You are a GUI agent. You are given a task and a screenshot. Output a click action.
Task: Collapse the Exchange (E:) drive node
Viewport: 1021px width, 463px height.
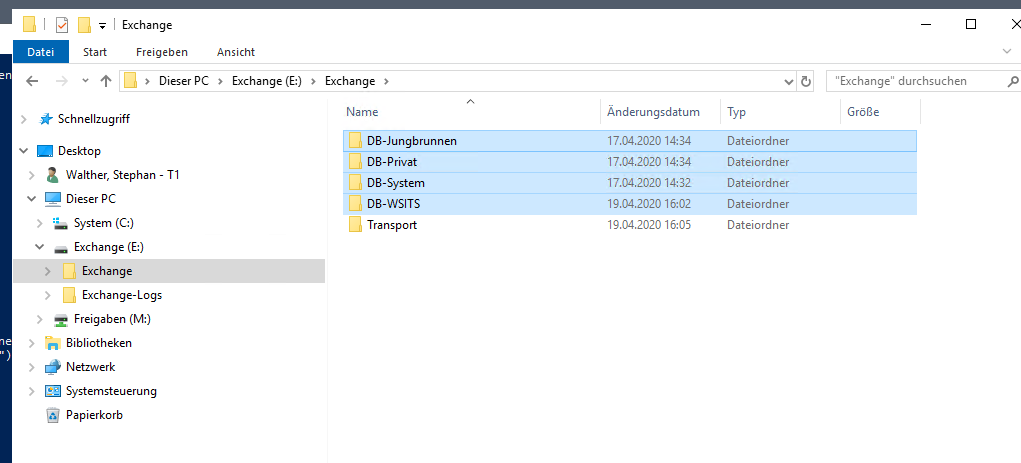(x=40, y=247)
